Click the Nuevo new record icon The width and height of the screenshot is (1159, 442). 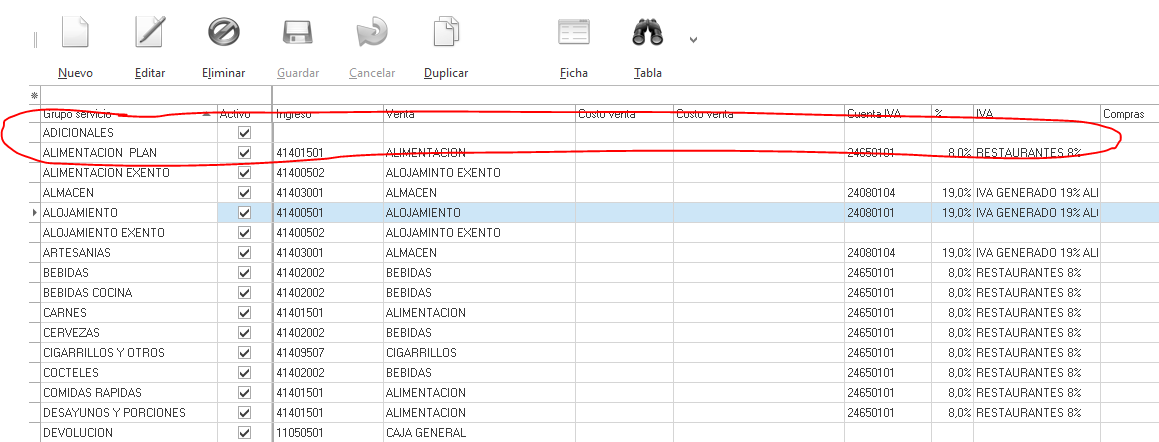click(75, 33)
